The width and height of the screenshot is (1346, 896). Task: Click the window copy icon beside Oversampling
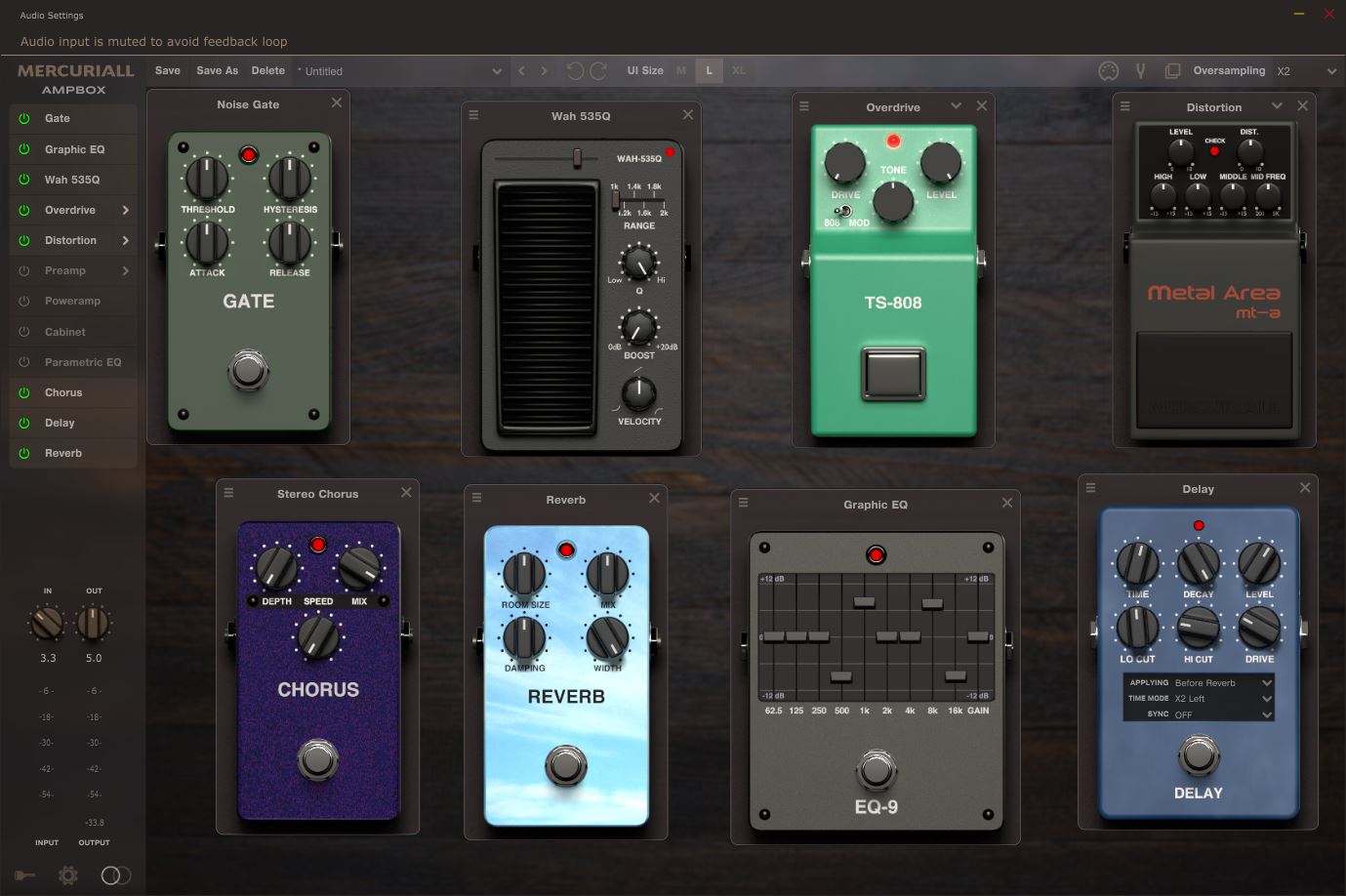[x=1172, y=70]
